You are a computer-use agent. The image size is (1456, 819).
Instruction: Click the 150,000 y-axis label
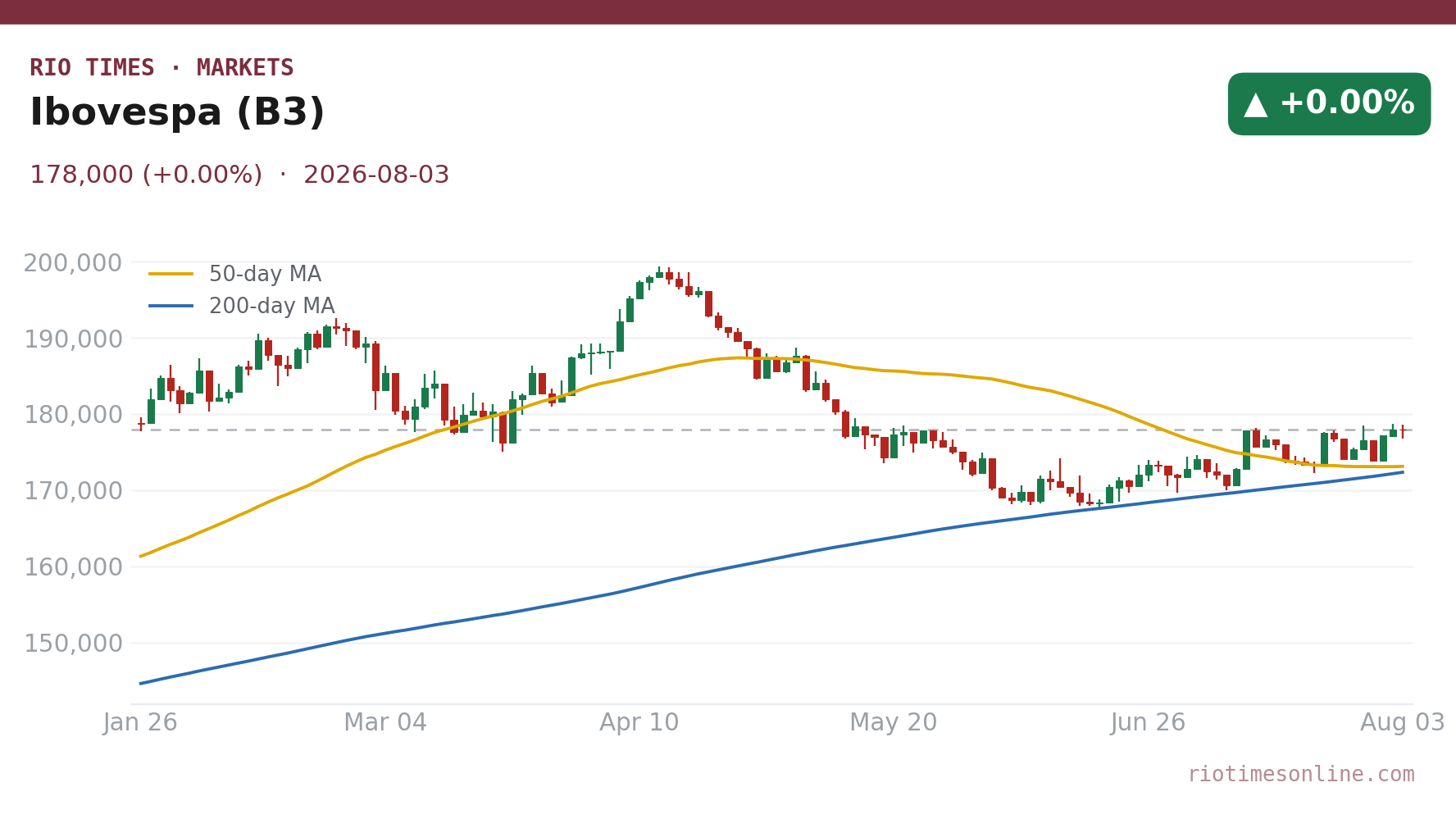[73, 644]
